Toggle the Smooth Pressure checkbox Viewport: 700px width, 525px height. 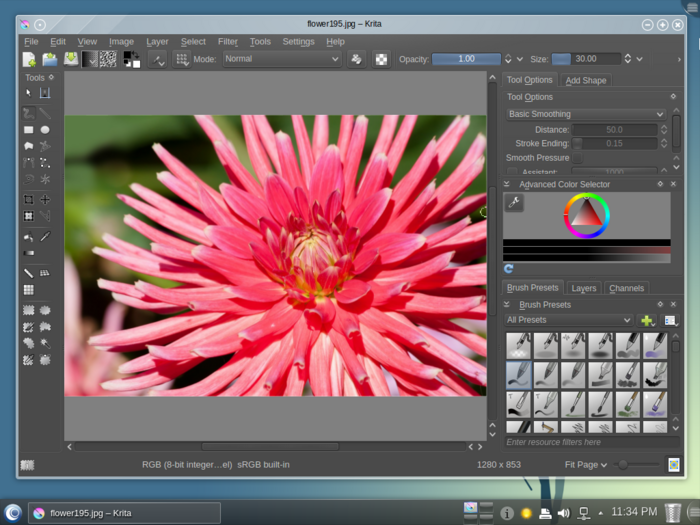click(577, 158)
